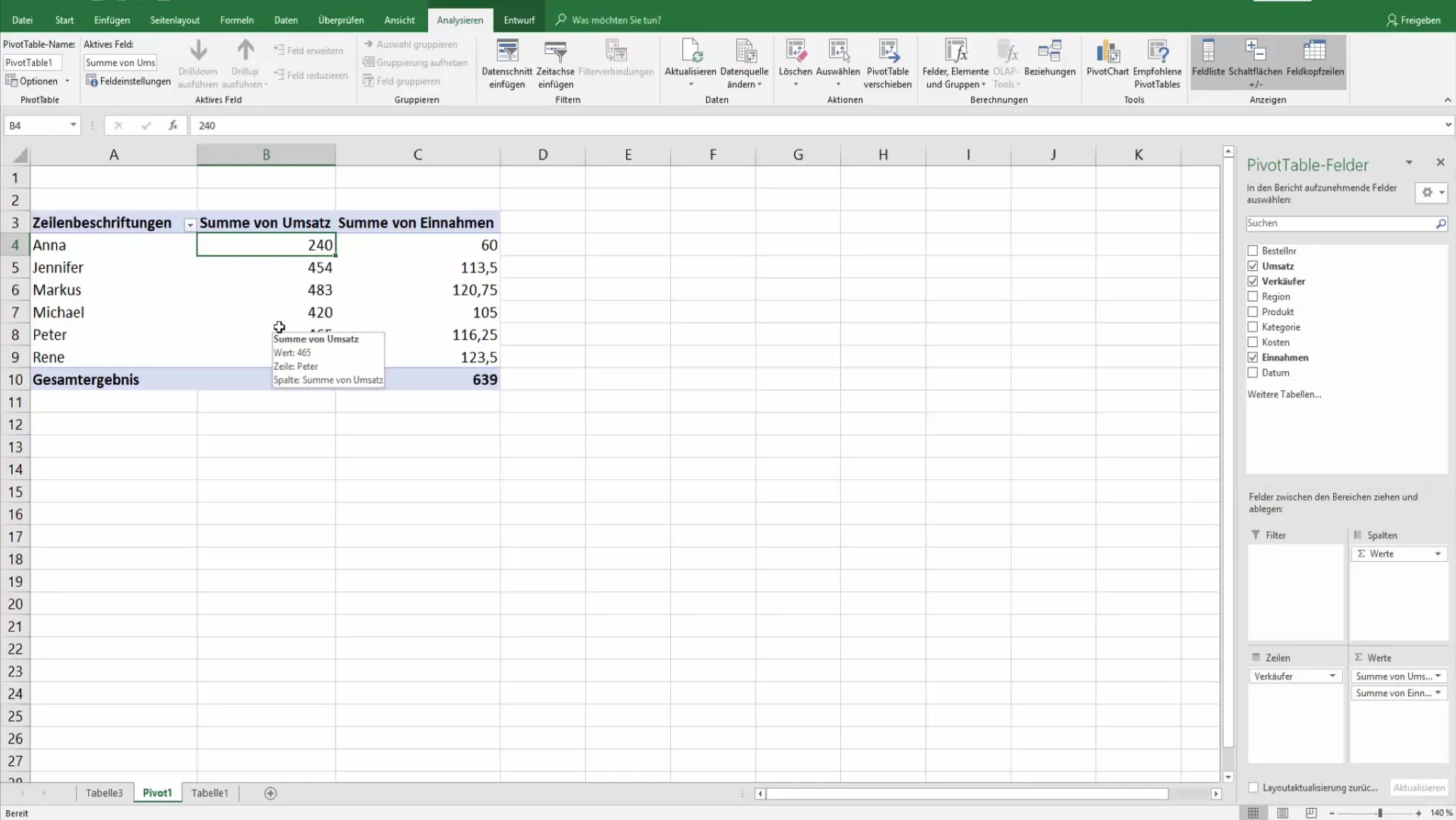The image size is (1456, 820).
Task: Click Weitere Tabellen... link
Action: point(1284,395)
